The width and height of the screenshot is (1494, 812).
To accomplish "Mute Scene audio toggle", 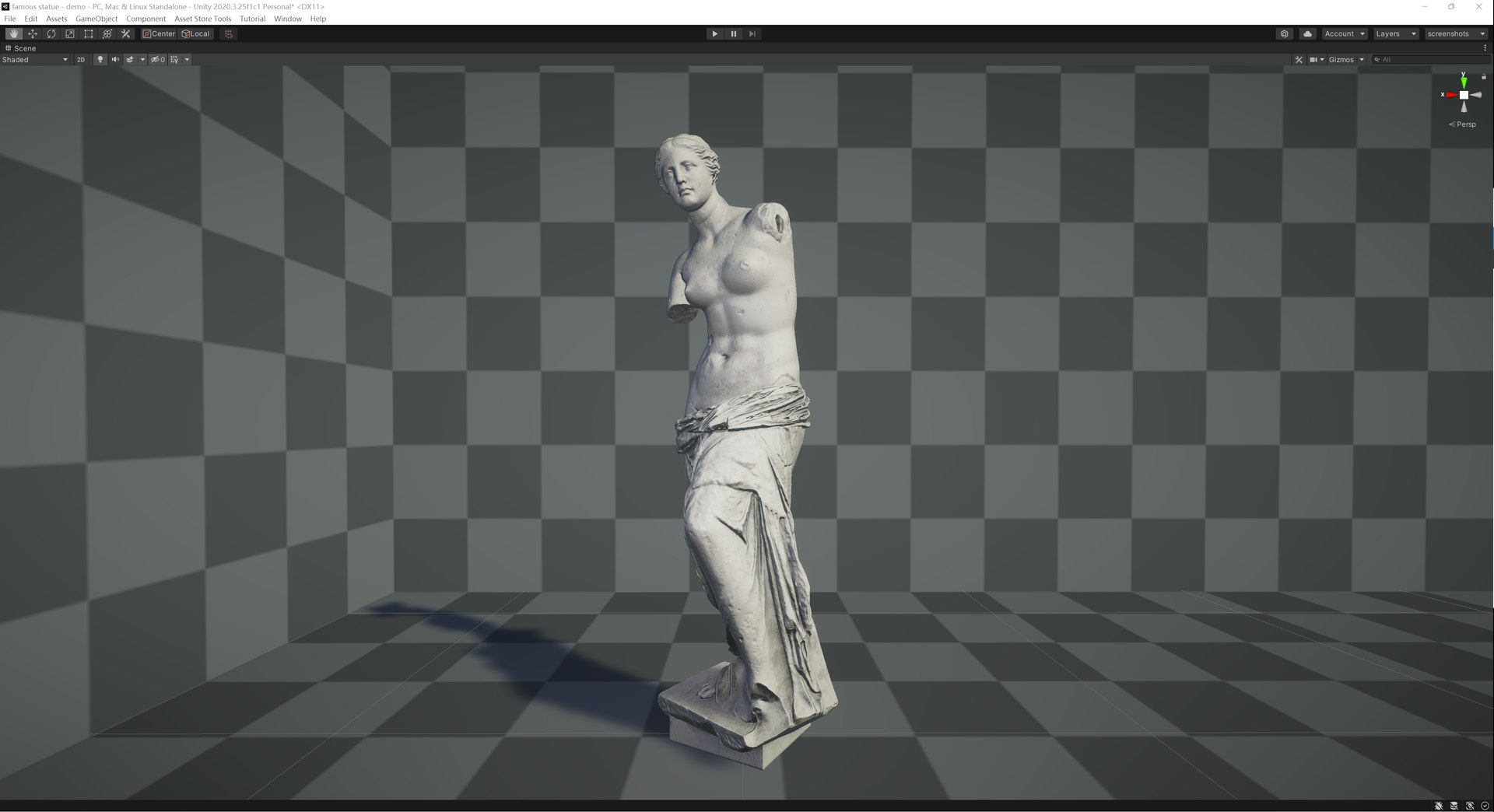I will (115, 60).
